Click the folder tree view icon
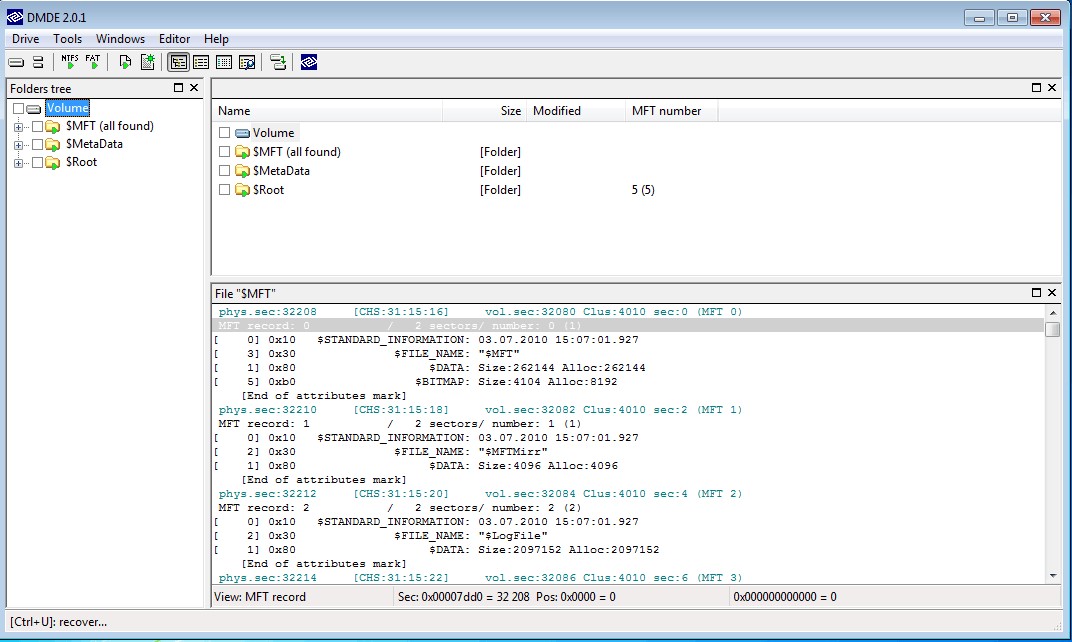This screenshot has height=642, width=1072. tap(178, 62)
